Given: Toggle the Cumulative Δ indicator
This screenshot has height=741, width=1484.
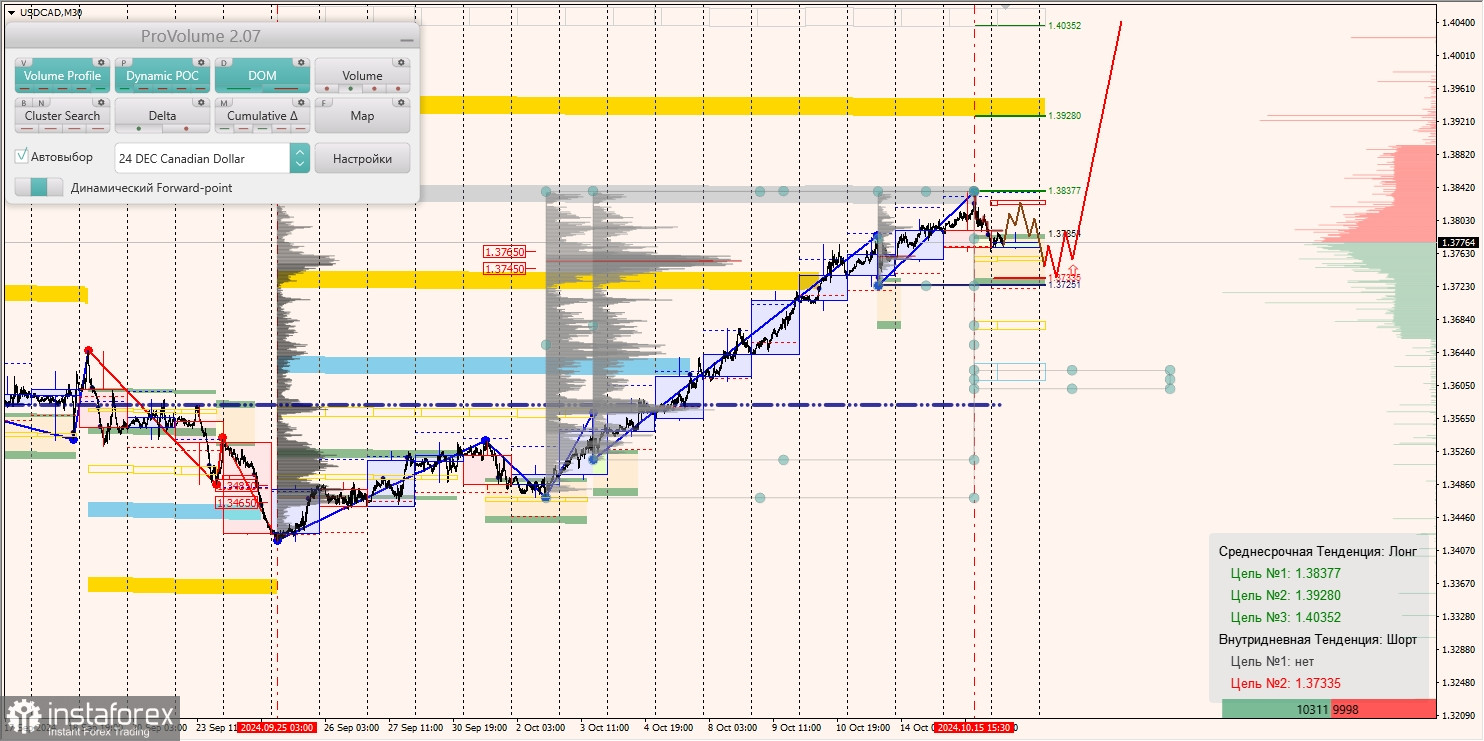Looking at the screenshot, I should point(262,116).
